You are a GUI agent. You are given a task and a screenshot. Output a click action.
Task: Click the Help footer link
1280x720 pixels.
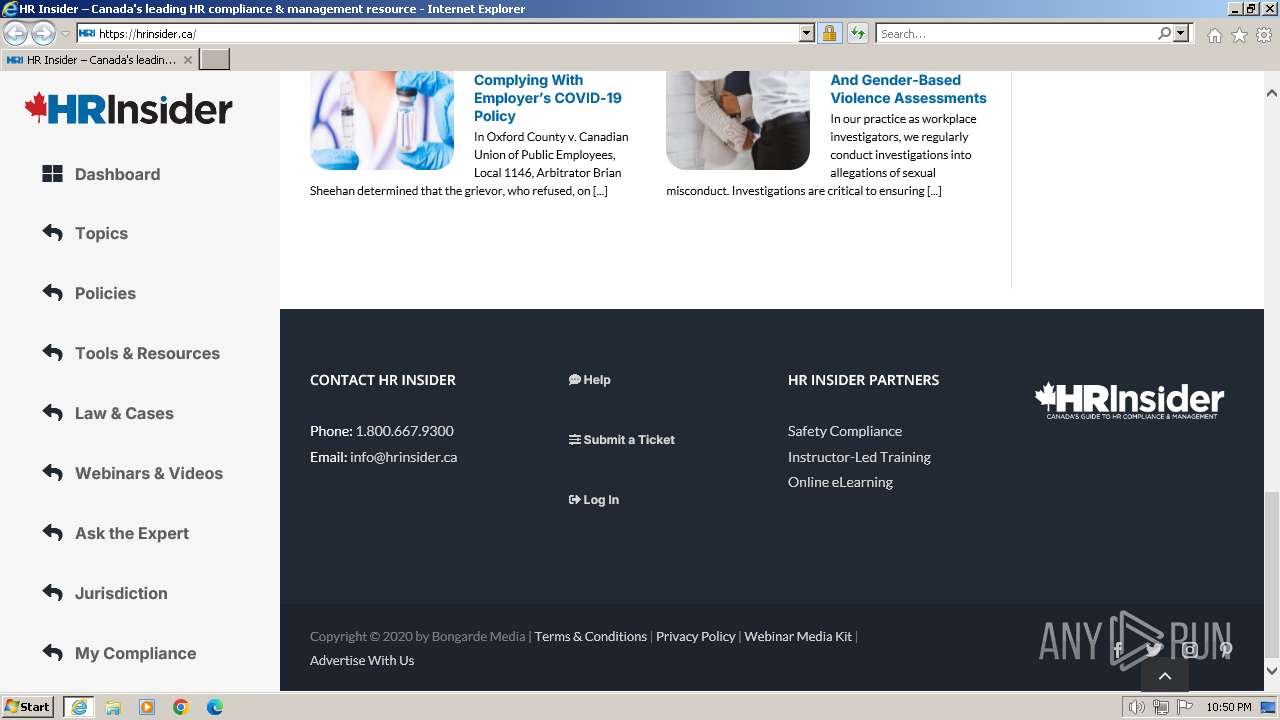point(589,380)
